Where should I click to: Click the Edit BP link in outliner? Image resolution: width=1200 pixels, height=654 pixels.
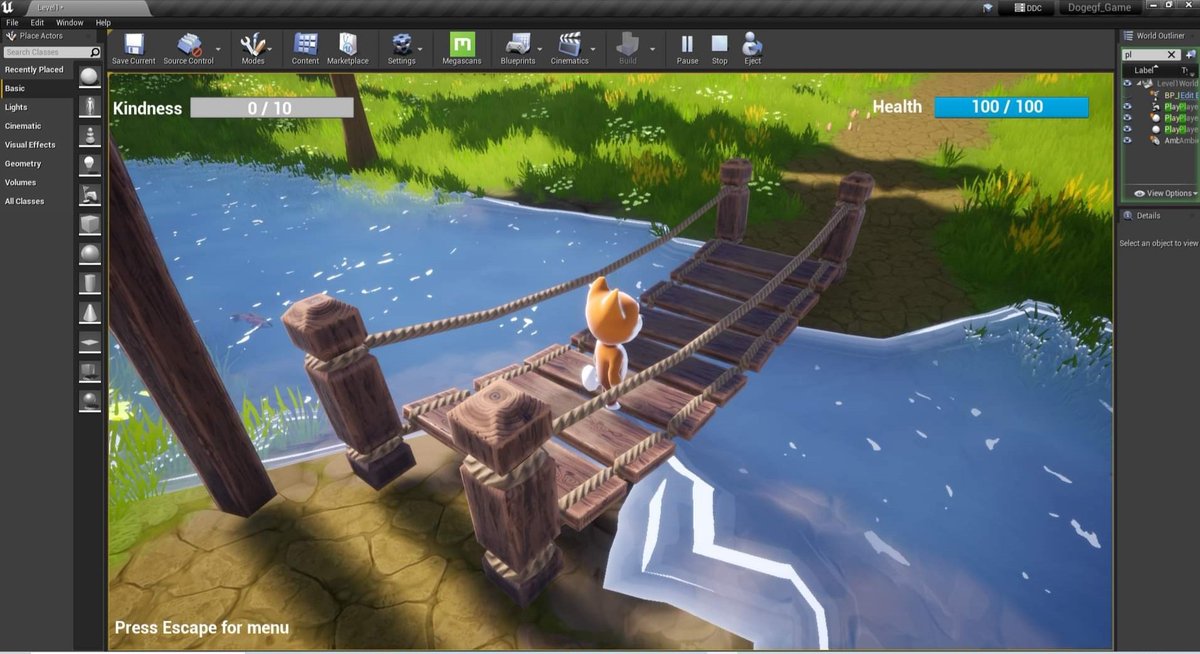(1190, 95)
